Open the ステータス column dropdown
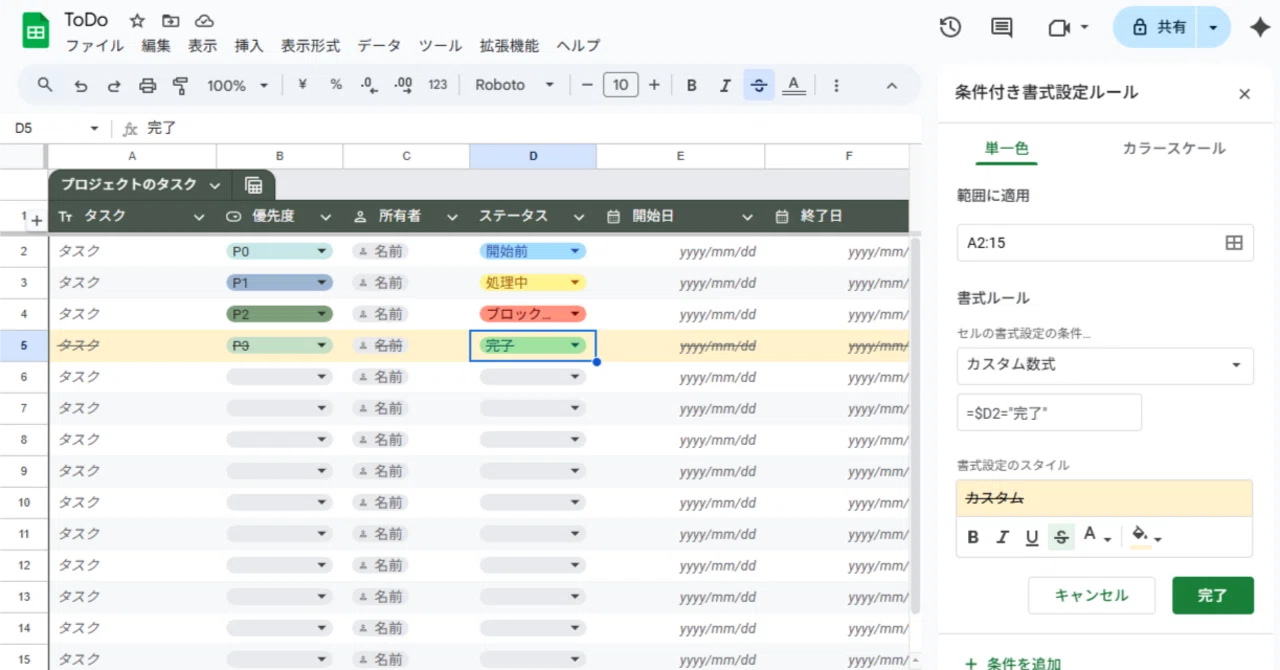The height and width of the screenshot is (670, 1280). tap(578, 217)
